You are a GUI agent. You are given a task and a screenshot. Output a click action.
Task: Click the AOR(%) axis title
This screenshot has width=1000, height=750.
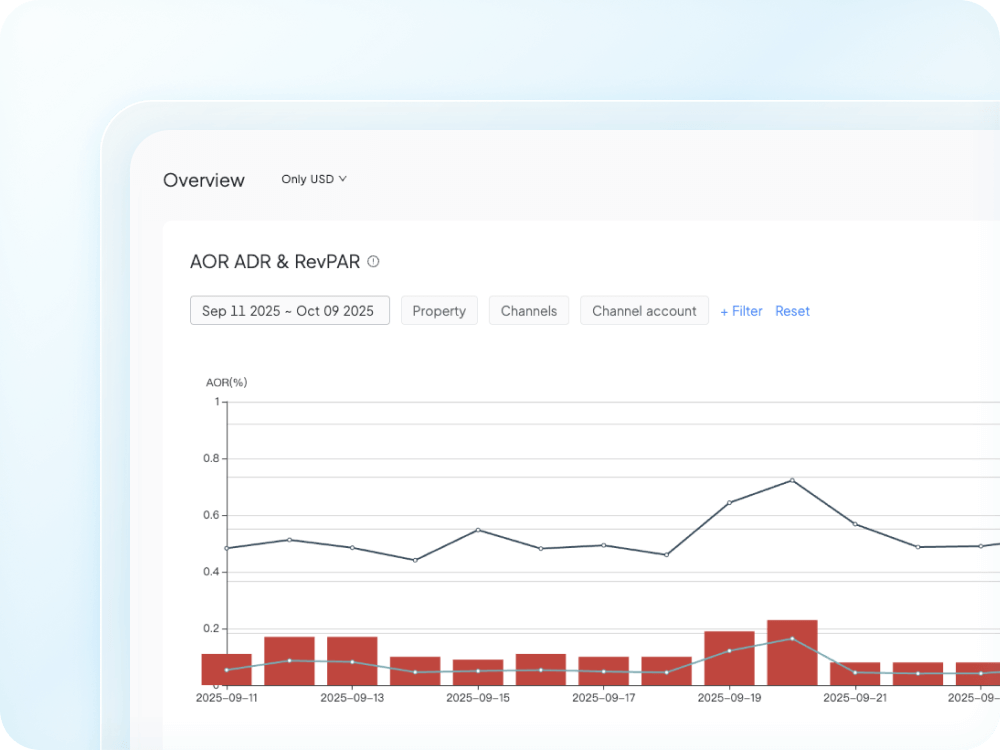coord(226,382)
